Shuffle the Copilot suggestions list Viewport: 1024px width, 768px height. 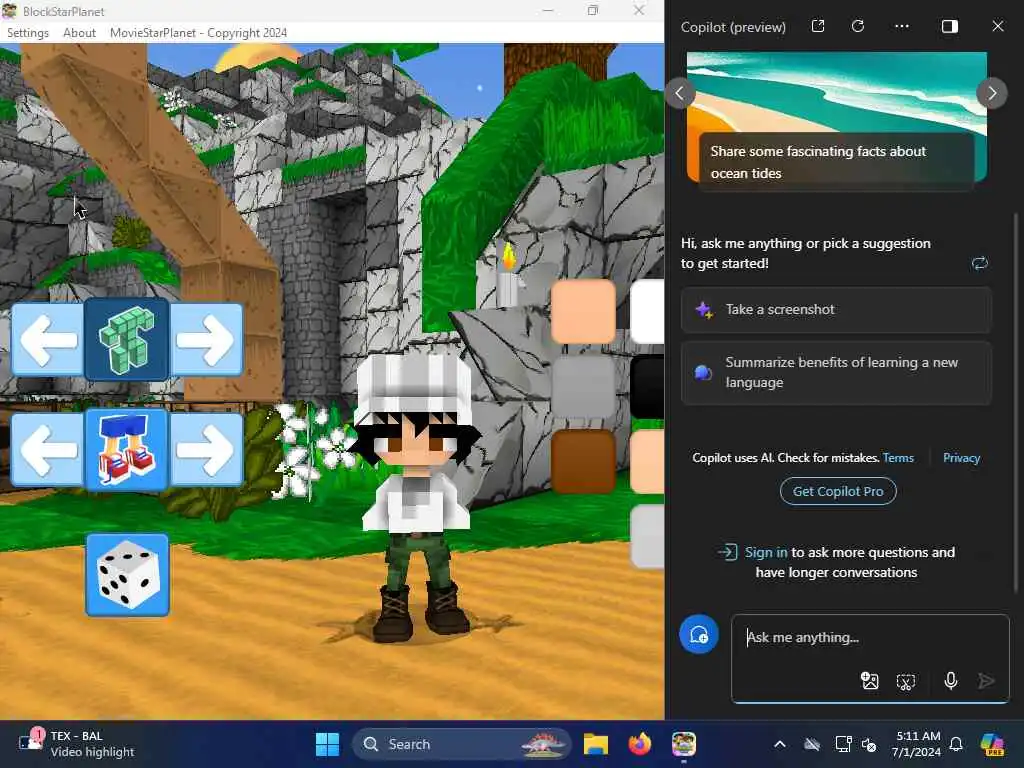coord(980,263)
